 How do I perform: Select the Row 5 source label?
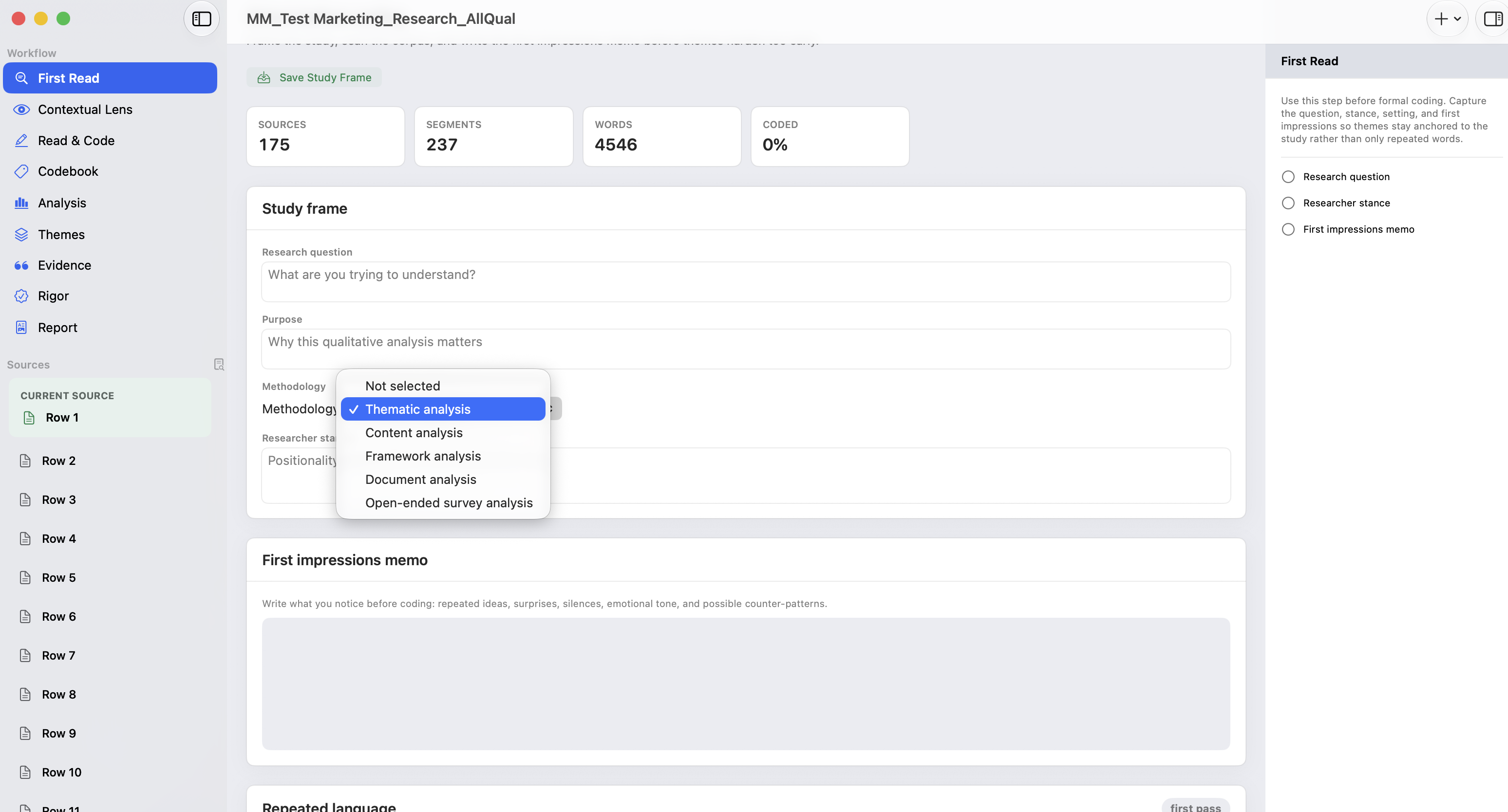58,578
